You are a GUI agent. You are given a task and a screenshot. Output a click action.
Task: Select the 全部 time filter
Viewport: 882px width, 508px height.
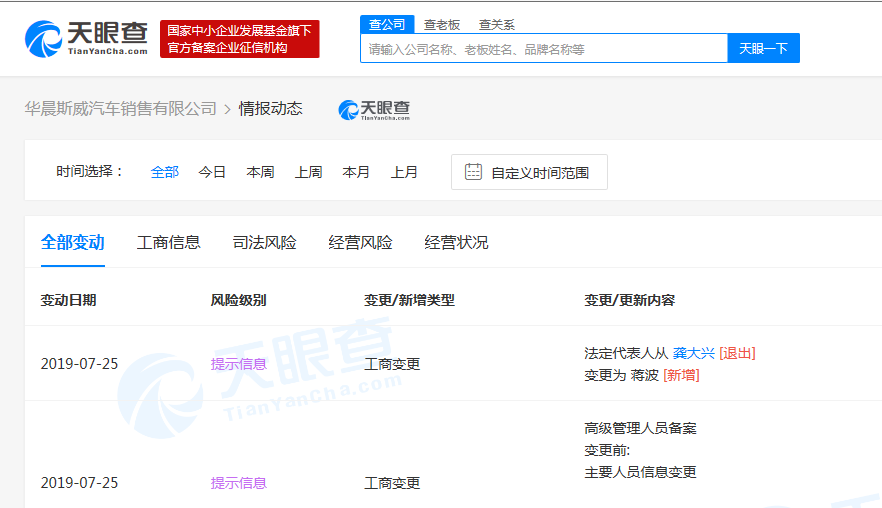pyautogui.click(x=165, y=172)
